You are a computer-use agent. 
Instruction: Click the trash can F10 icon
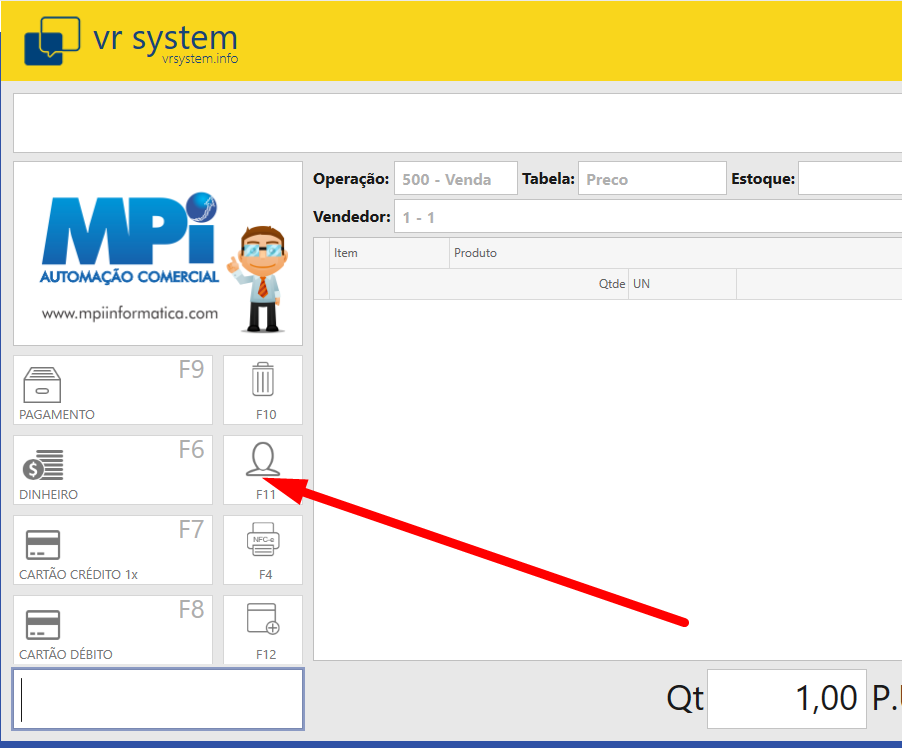click(x=262, y=381)
